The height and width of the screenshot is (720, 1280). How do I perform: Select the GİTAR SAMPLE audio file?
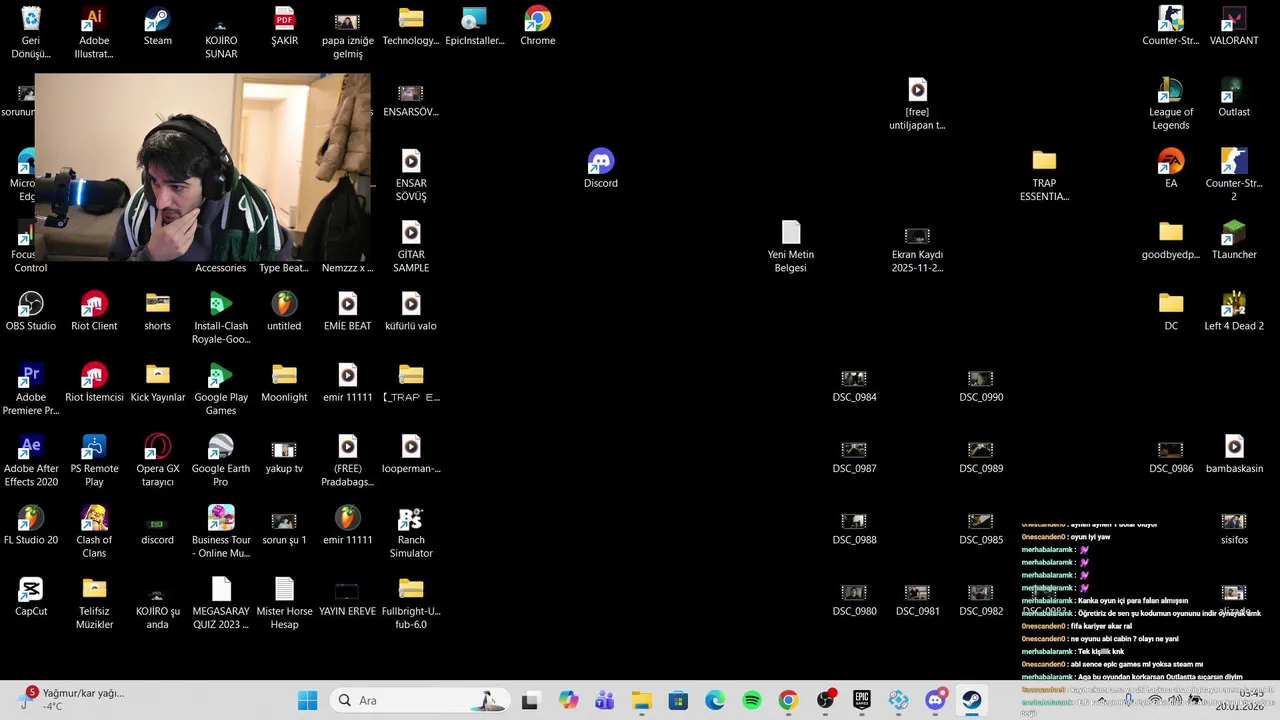pos(411,247)
